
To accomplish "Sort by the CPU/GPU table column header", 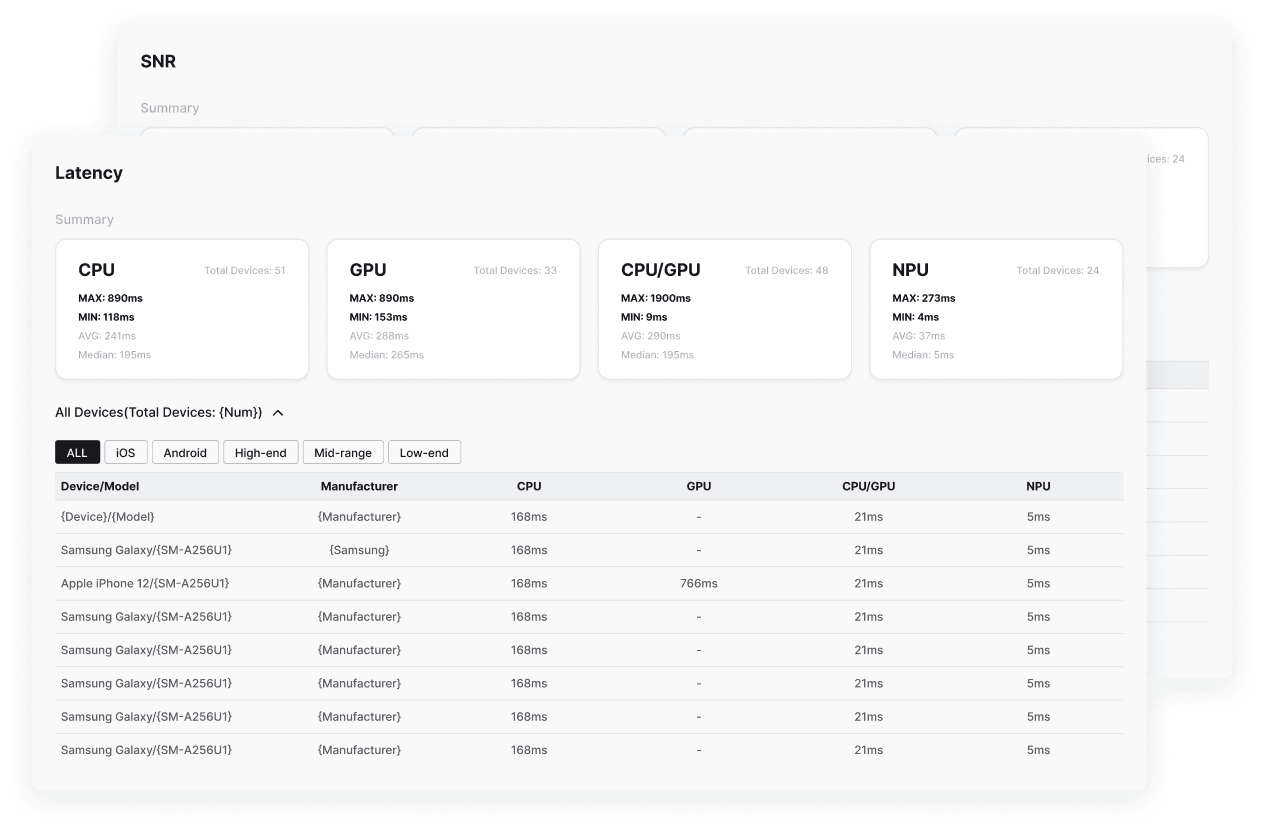I will 868,487.
